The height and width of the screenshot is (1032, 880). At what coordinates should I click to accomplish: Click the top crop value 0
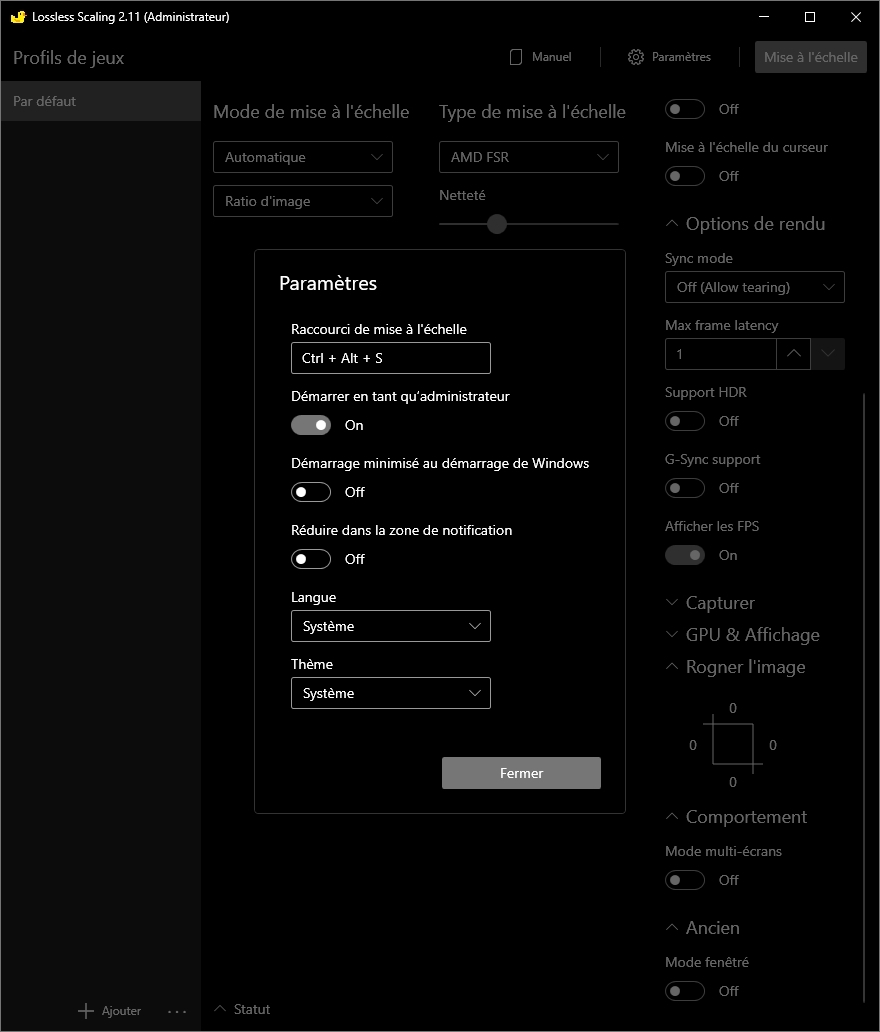point(733,709)
